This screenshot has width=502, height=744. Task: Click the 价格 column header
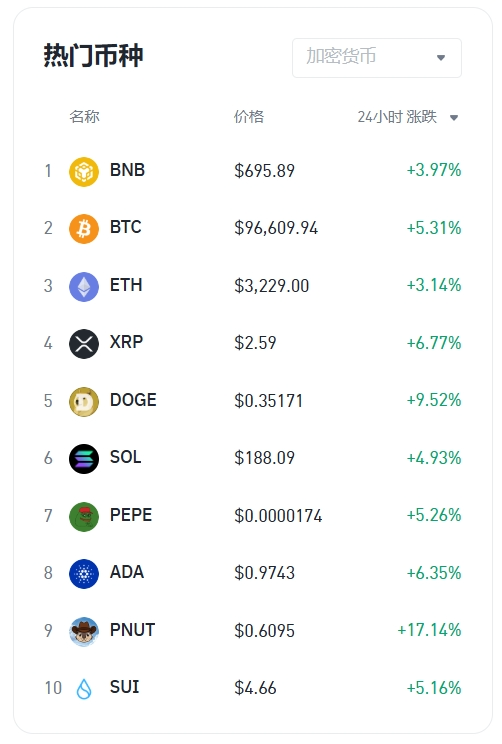[x=249, y=117]
